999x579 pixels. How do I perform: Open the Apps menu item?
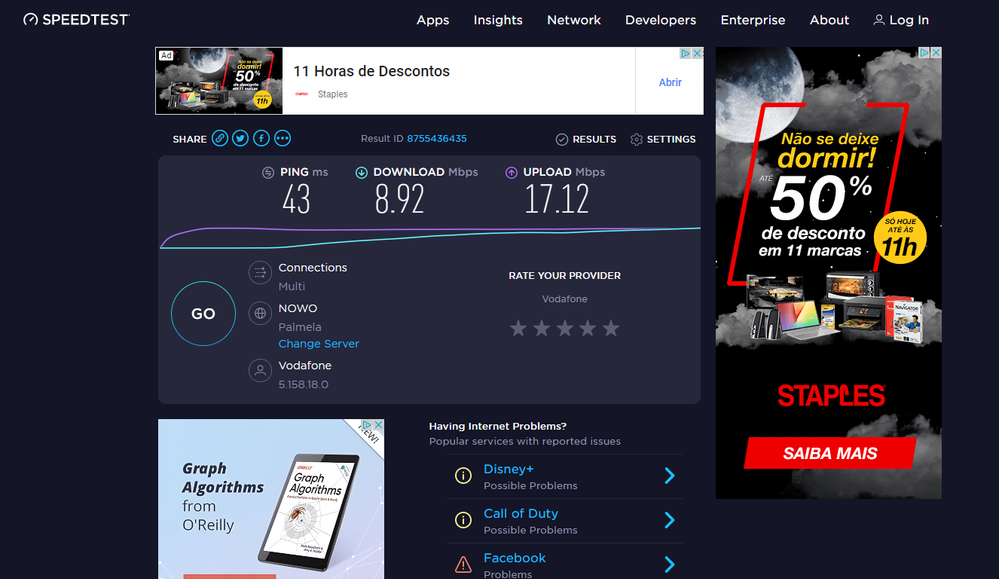[x=433, y=20]
